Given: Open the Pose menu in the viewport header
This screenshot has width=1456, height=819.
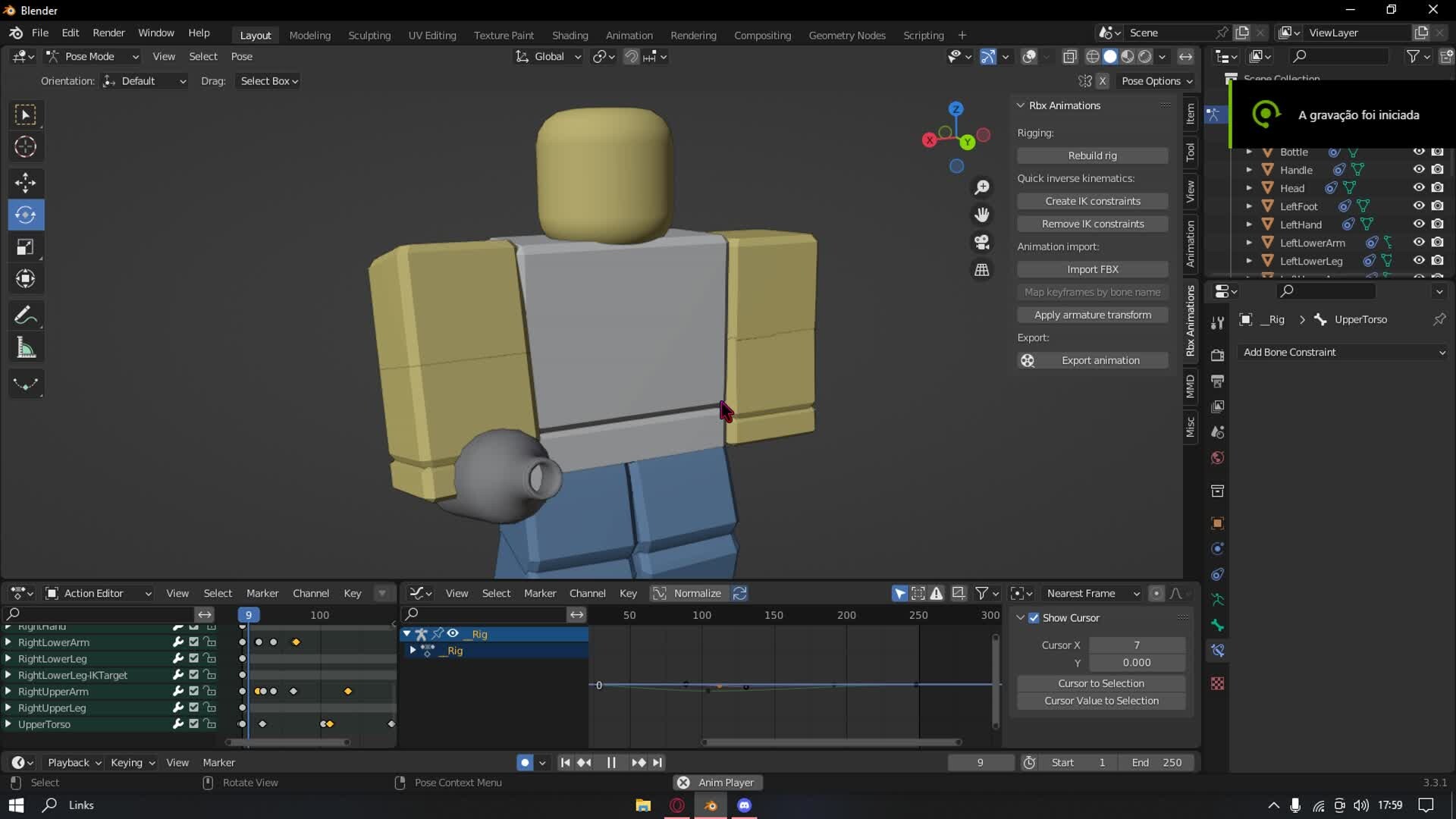Looking at the screenshot, I should pyautogui.click(x=241, y=56).
